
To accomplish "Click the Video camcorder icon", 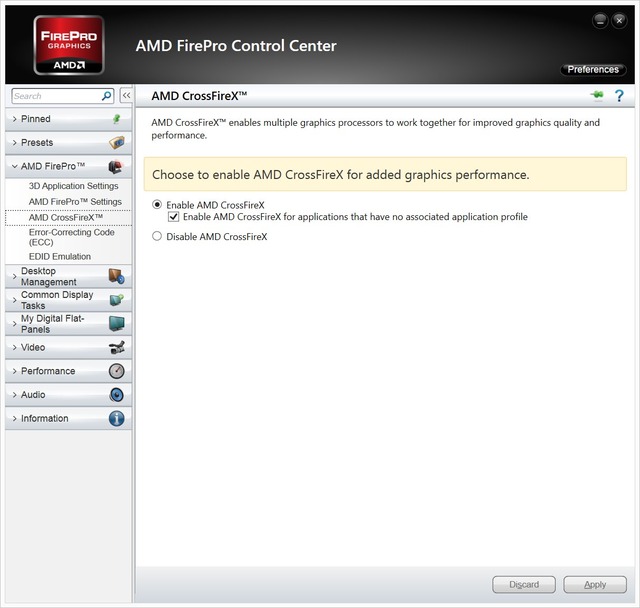I will tap(117, 347).
